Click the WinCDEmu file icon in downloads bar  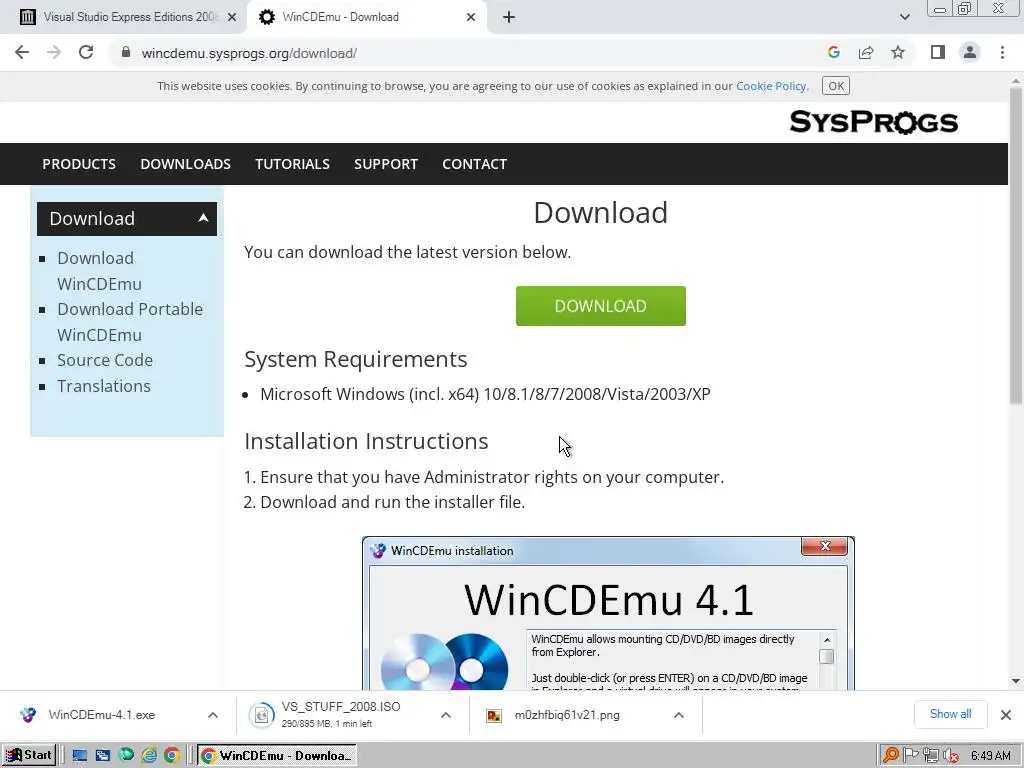pos(28,715)
